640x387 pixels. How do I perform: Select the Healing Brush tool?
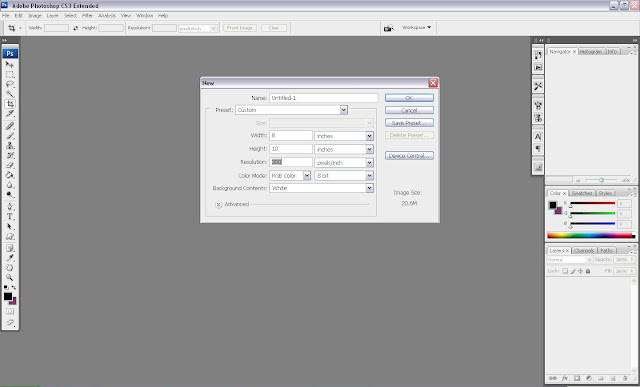(10, 126)
